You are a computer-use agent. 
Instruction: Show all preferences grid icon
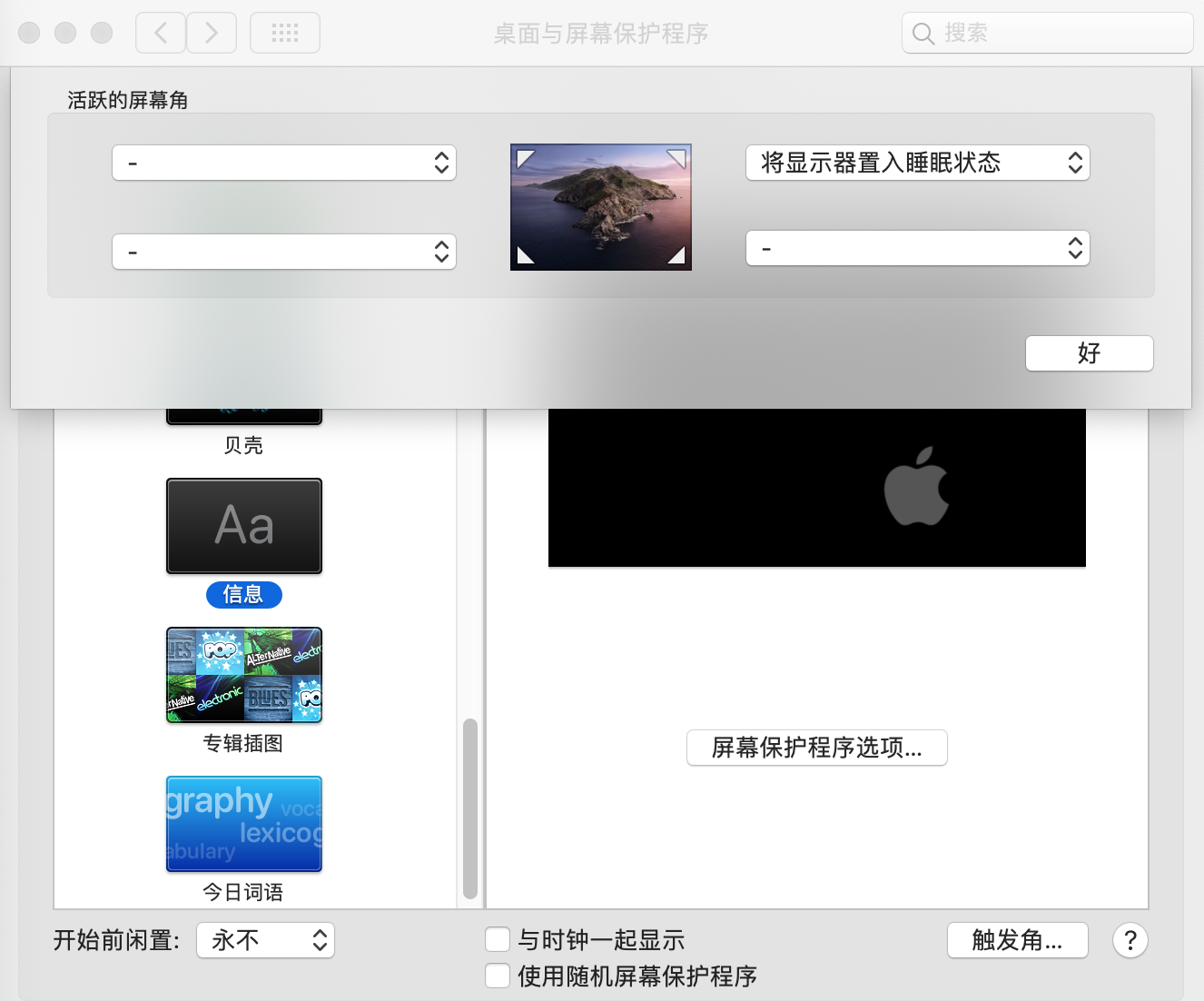tap(285, 33)
